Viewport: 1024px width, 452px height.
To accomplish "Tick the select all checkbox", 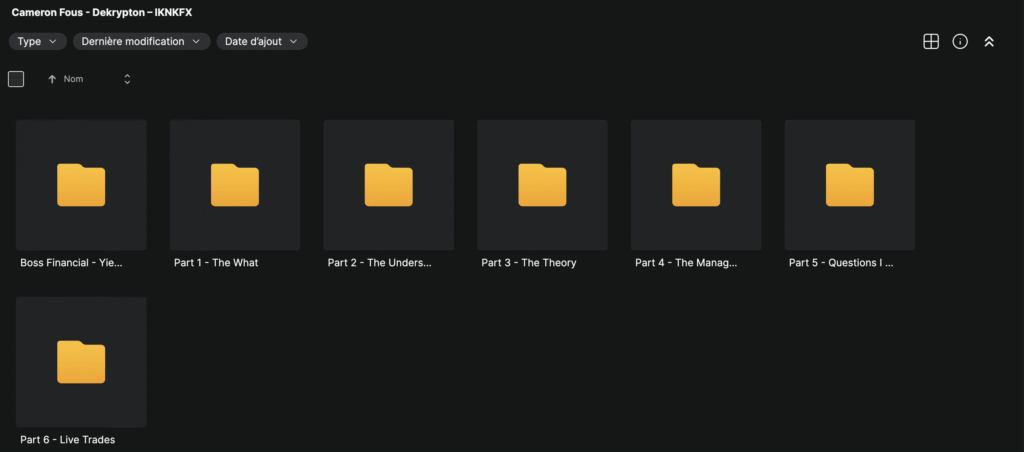I will (16, 79).
